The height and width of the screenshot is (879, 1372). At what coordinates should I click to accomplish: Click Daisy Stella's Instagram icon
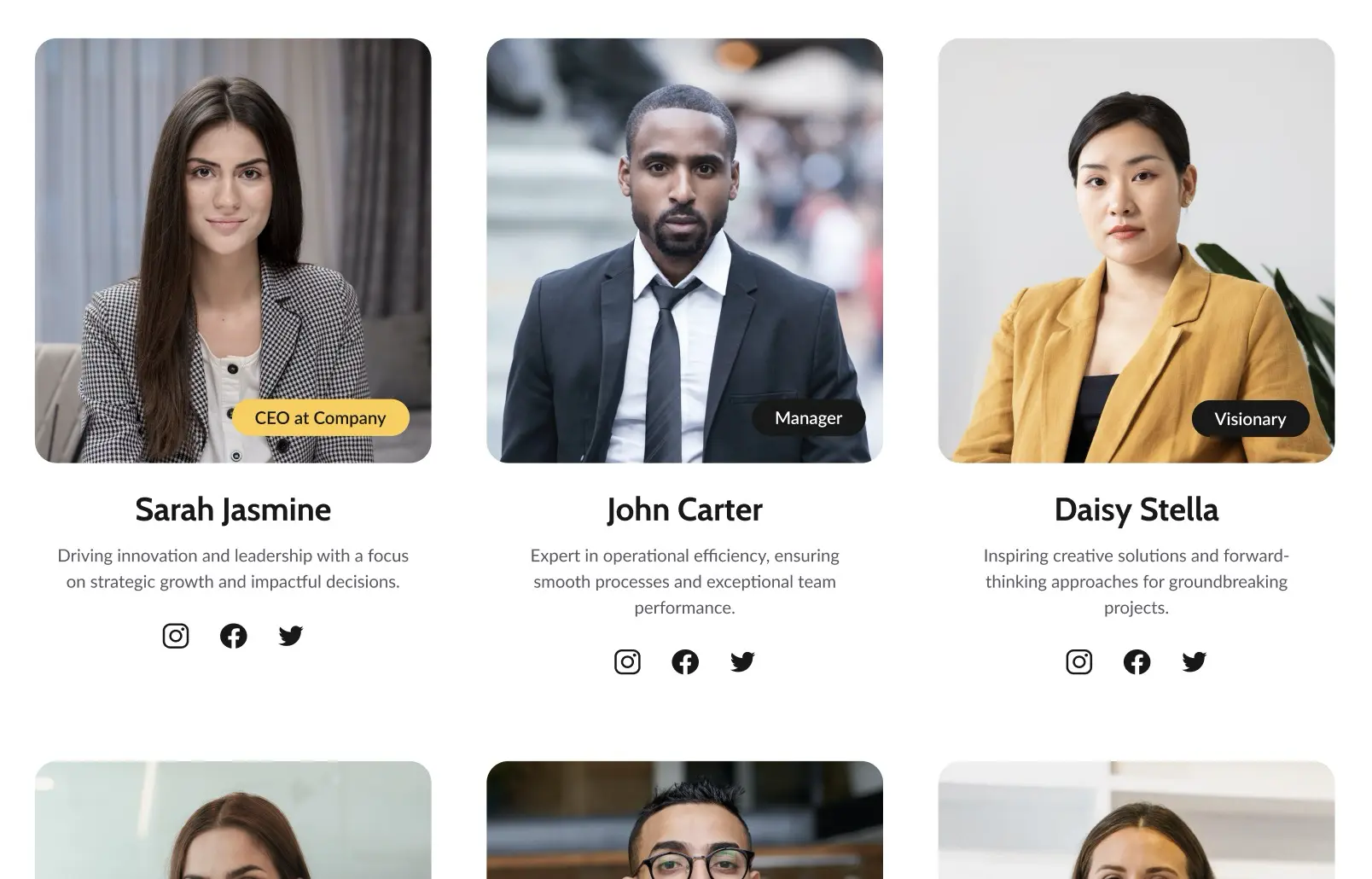click(1078, 661)
